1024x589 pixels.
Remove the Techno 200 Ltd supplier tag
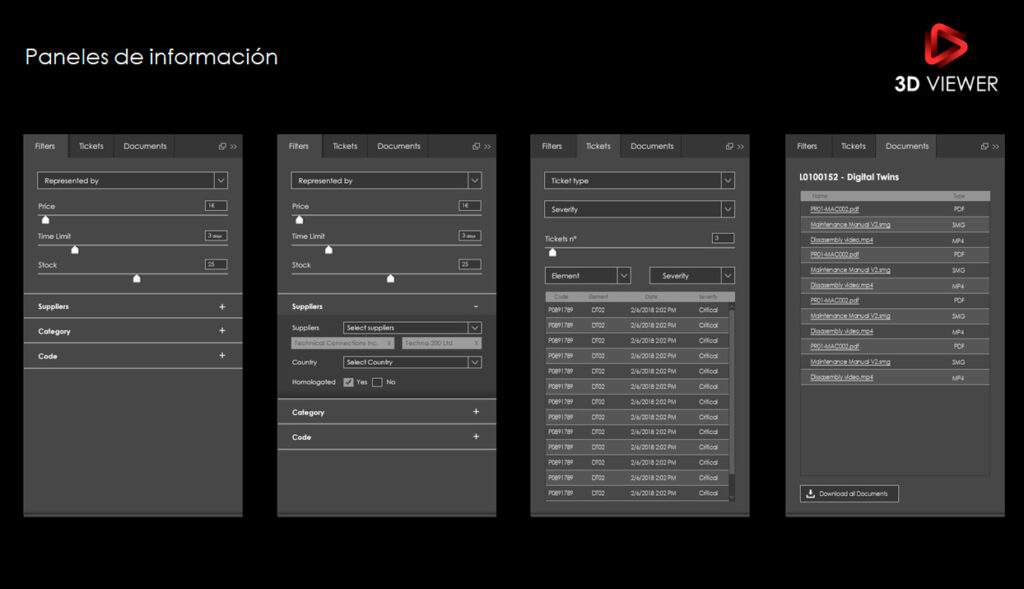pyautogui.click(x=475, y=343)
